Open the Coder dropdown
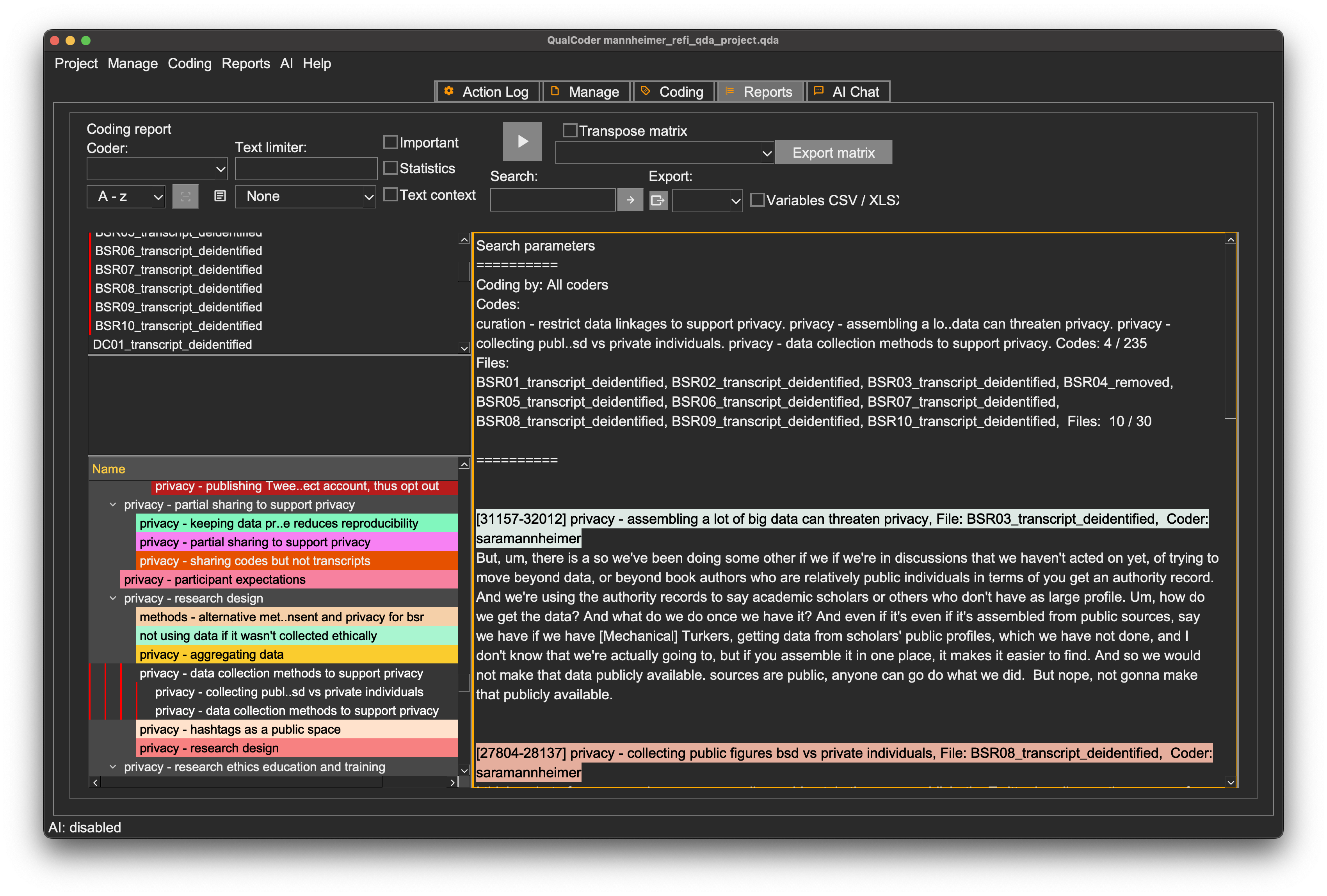 coord(157,169)
